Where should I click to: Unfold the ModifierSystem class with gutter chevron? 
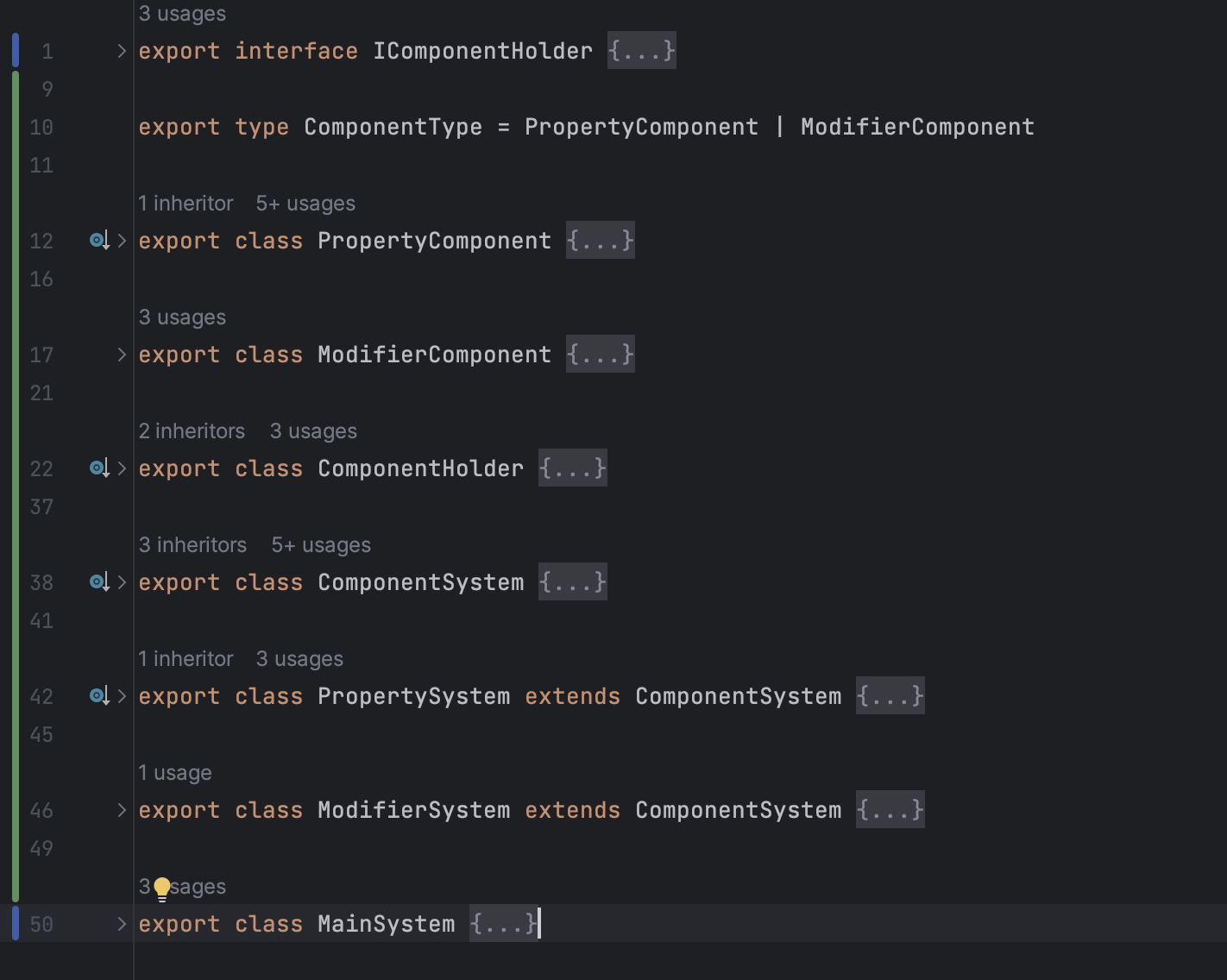(x=122, y=810)
